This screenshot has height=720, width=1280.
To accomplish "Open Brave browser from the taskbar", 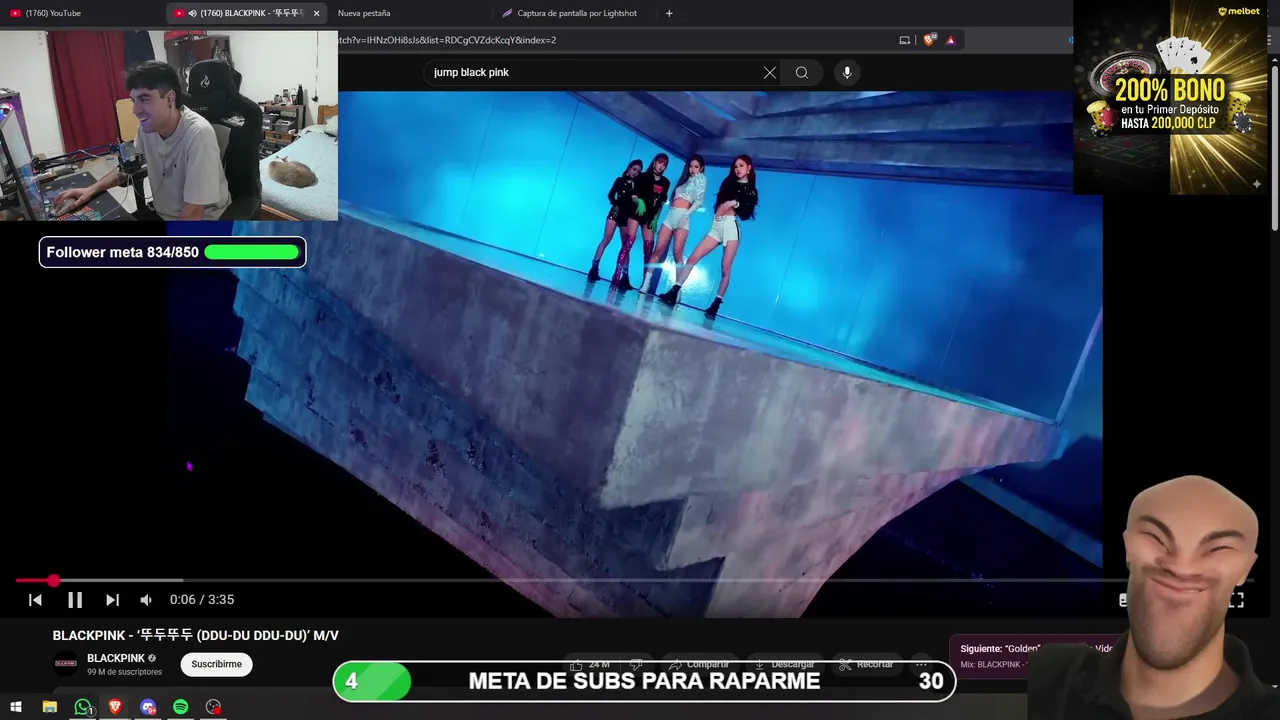I will point(116,707).
